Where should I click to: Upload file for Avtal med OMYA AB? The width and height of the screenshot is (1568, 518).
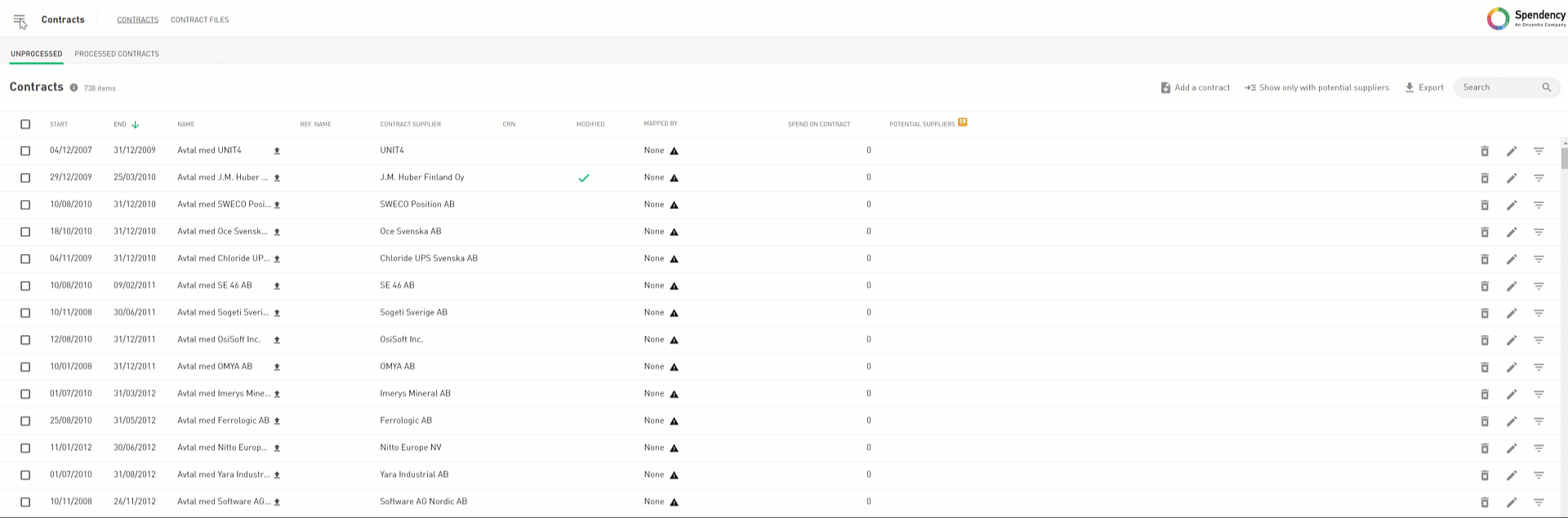click(277, 367)
